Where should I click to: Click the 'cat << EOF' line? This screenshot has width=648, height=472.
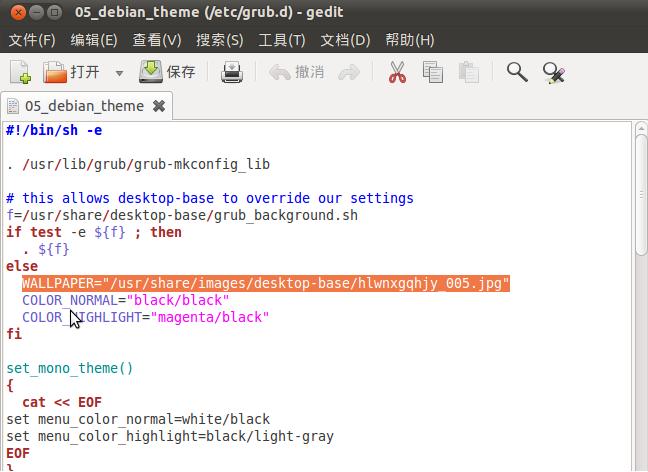click(62, 403)
